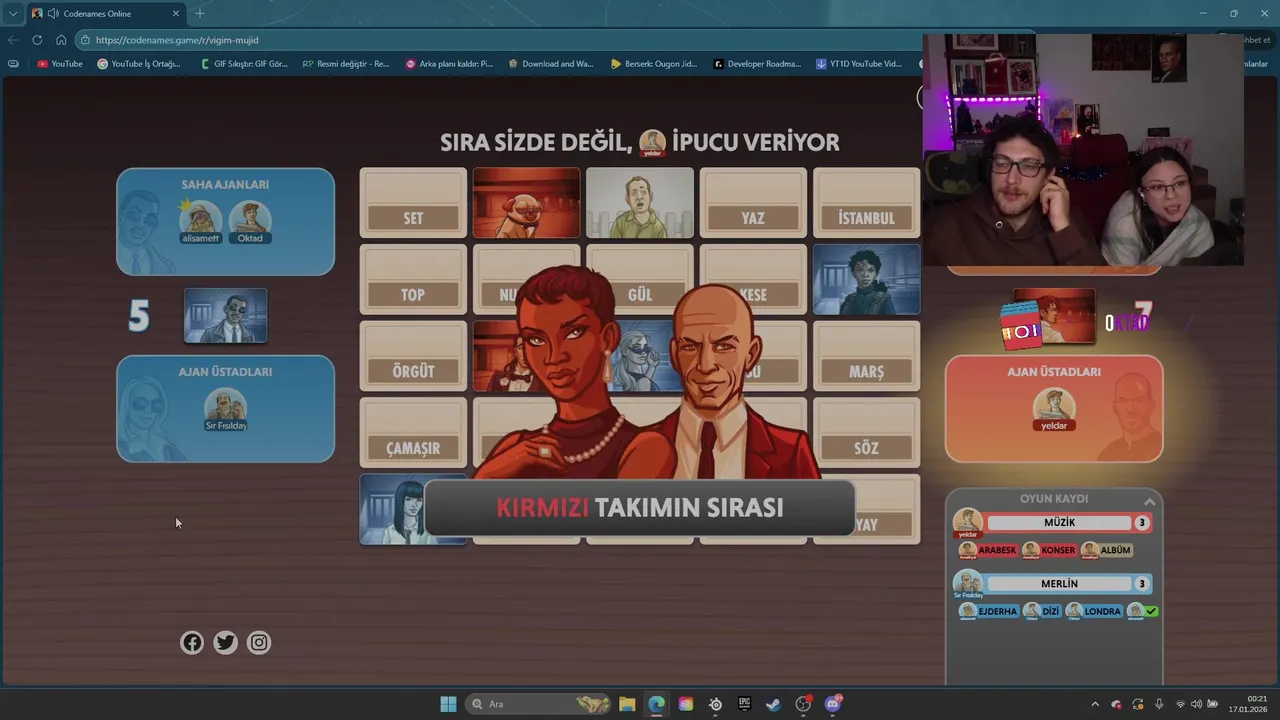Show hidden system tray icons

coord(1095,704)
